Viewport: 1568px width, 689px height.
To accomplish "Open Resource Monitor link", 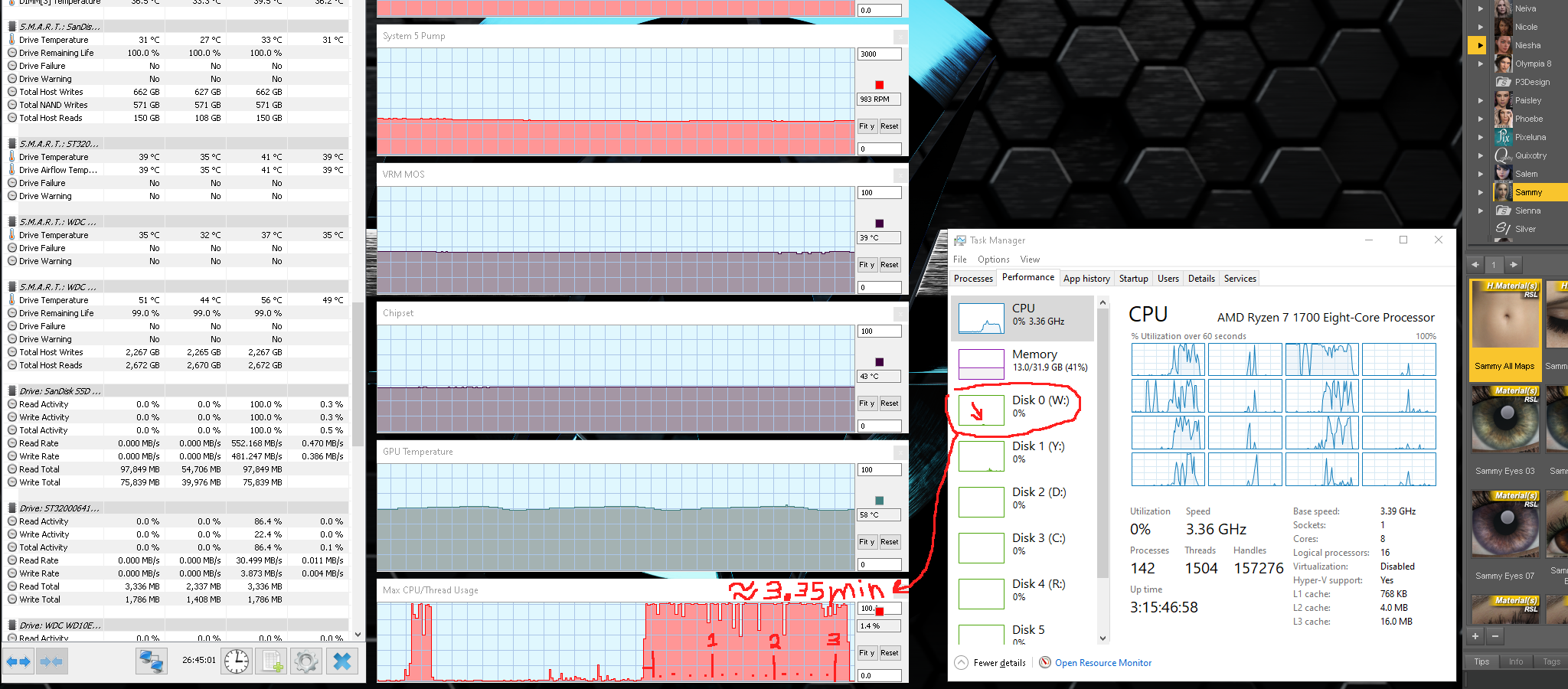I will [1103, 663].
